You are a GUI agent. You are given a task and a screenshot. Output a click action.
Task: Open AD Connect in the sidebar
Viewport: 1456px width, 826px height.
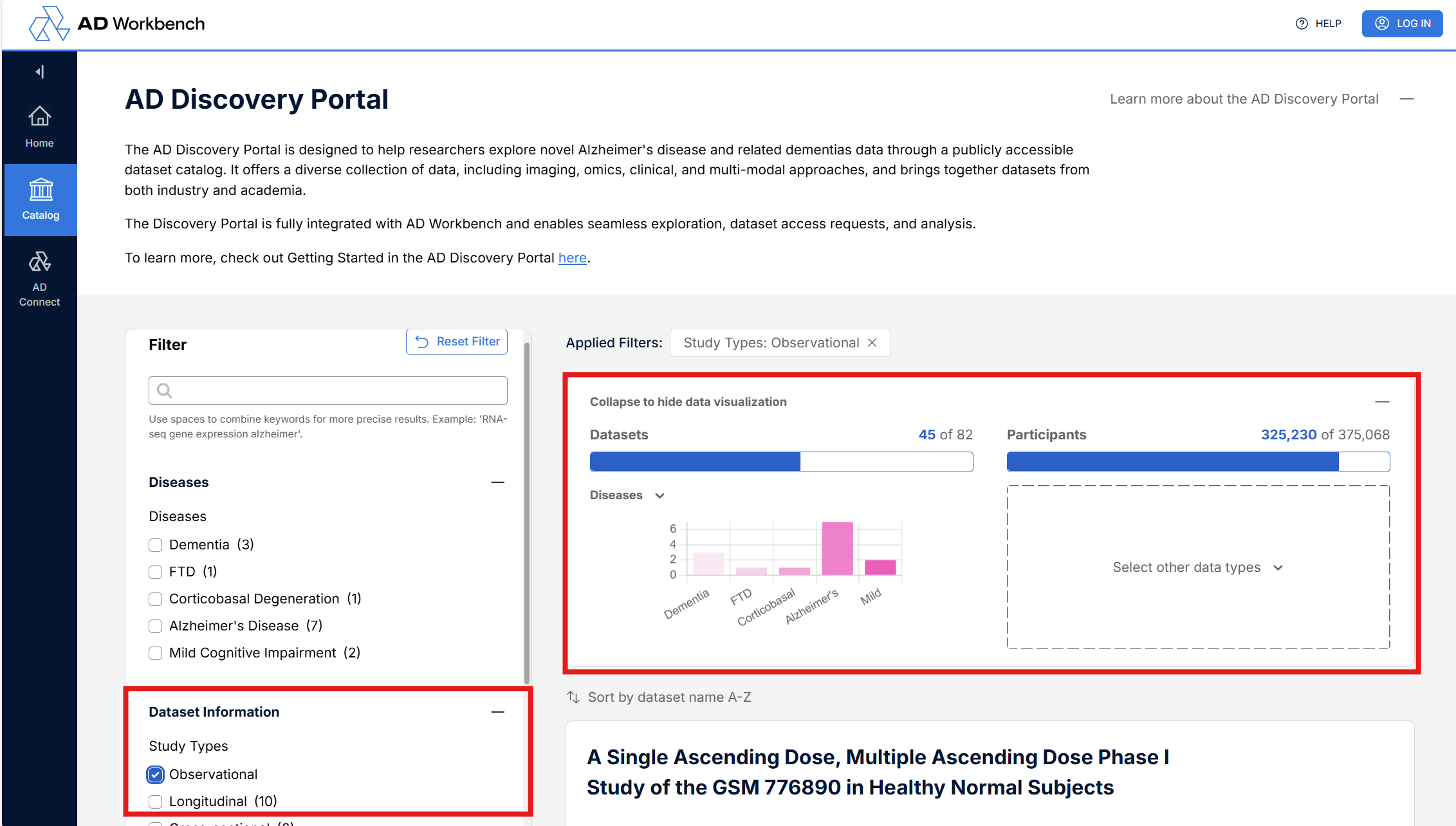click(x=39, y=279)
